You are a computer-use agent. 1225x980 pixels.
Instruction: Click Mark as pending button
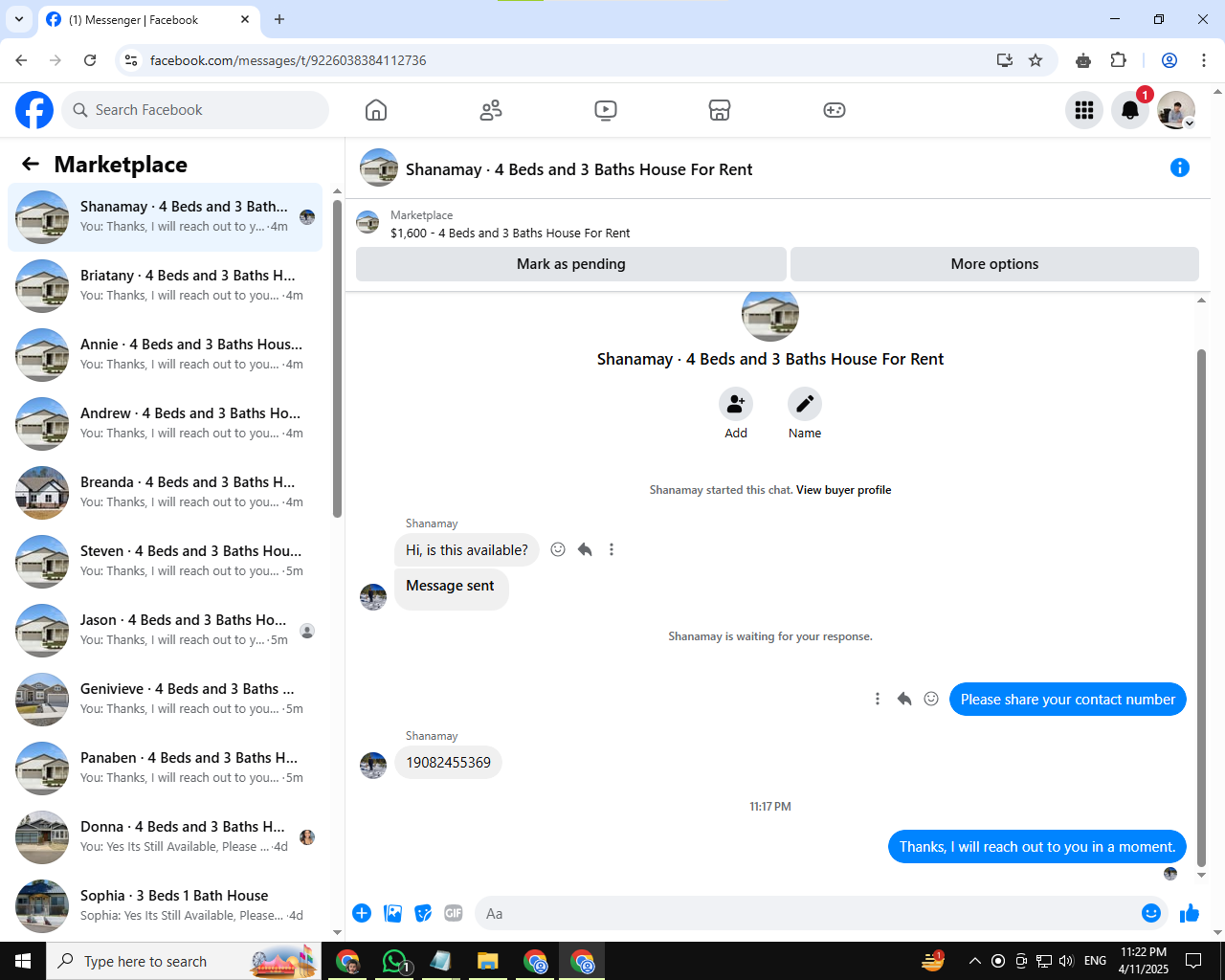tap(571, 264)
